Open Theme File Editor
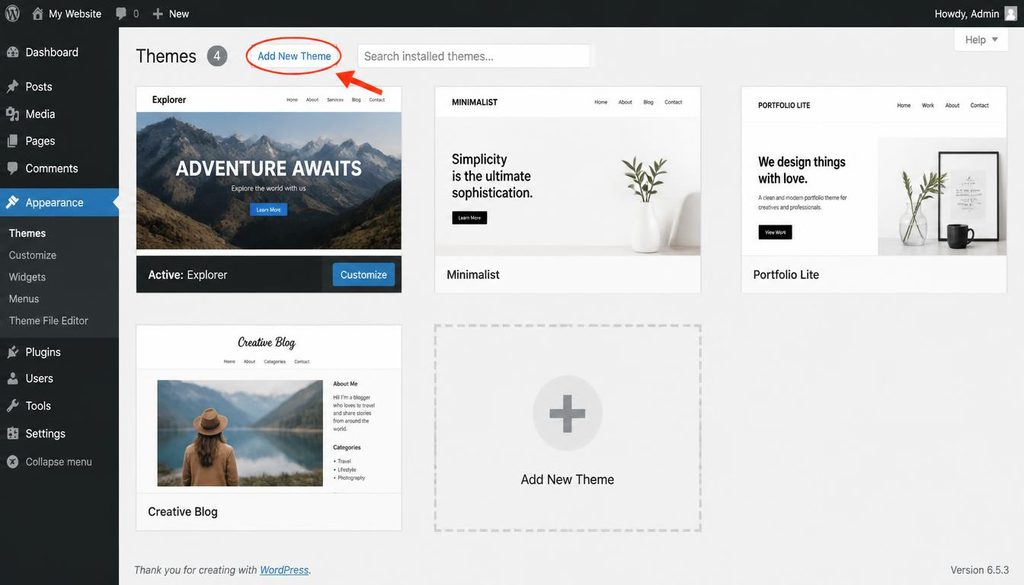The image size is (1024, 585). 48,321
